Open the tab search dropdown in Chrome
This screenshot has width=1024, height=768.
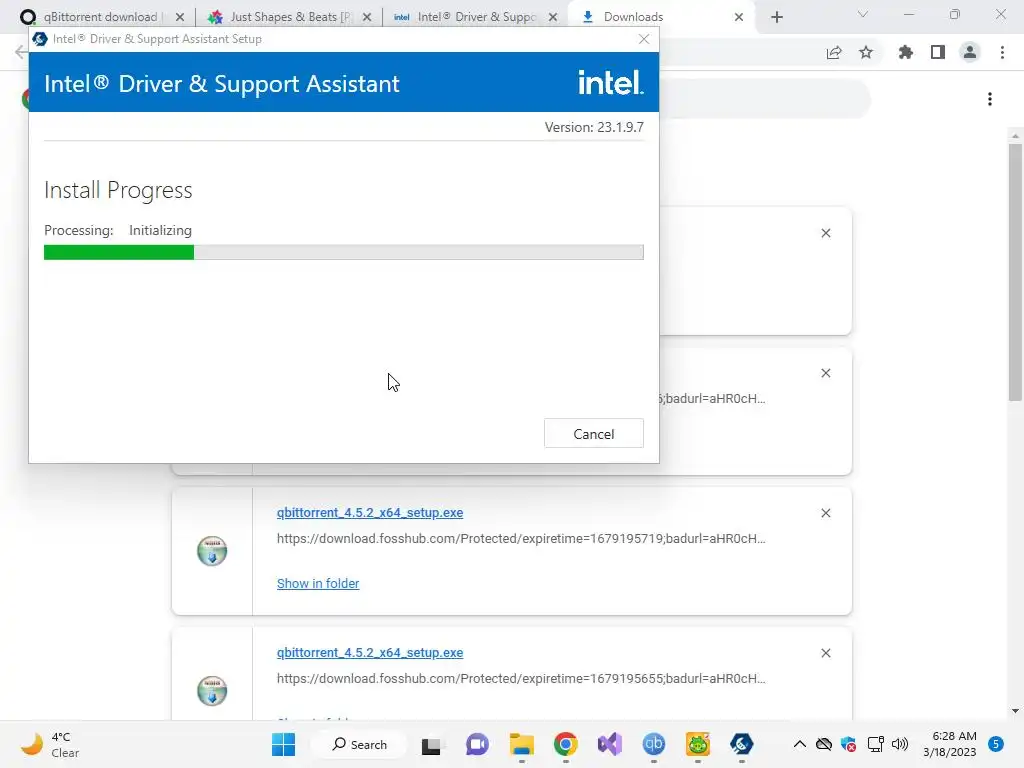pyautogui.click(x=863, y=14)
